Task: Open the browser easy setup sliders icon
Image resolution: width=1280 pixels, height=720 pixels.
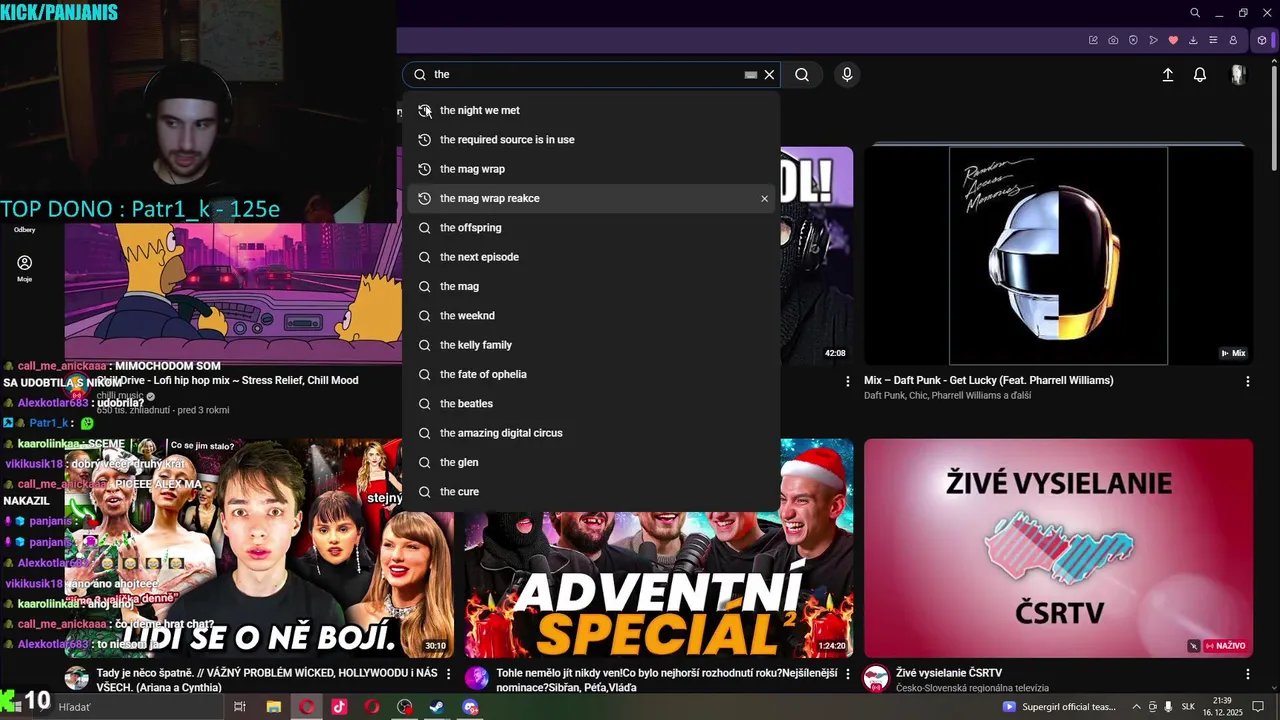Action: click(1213, 40)
